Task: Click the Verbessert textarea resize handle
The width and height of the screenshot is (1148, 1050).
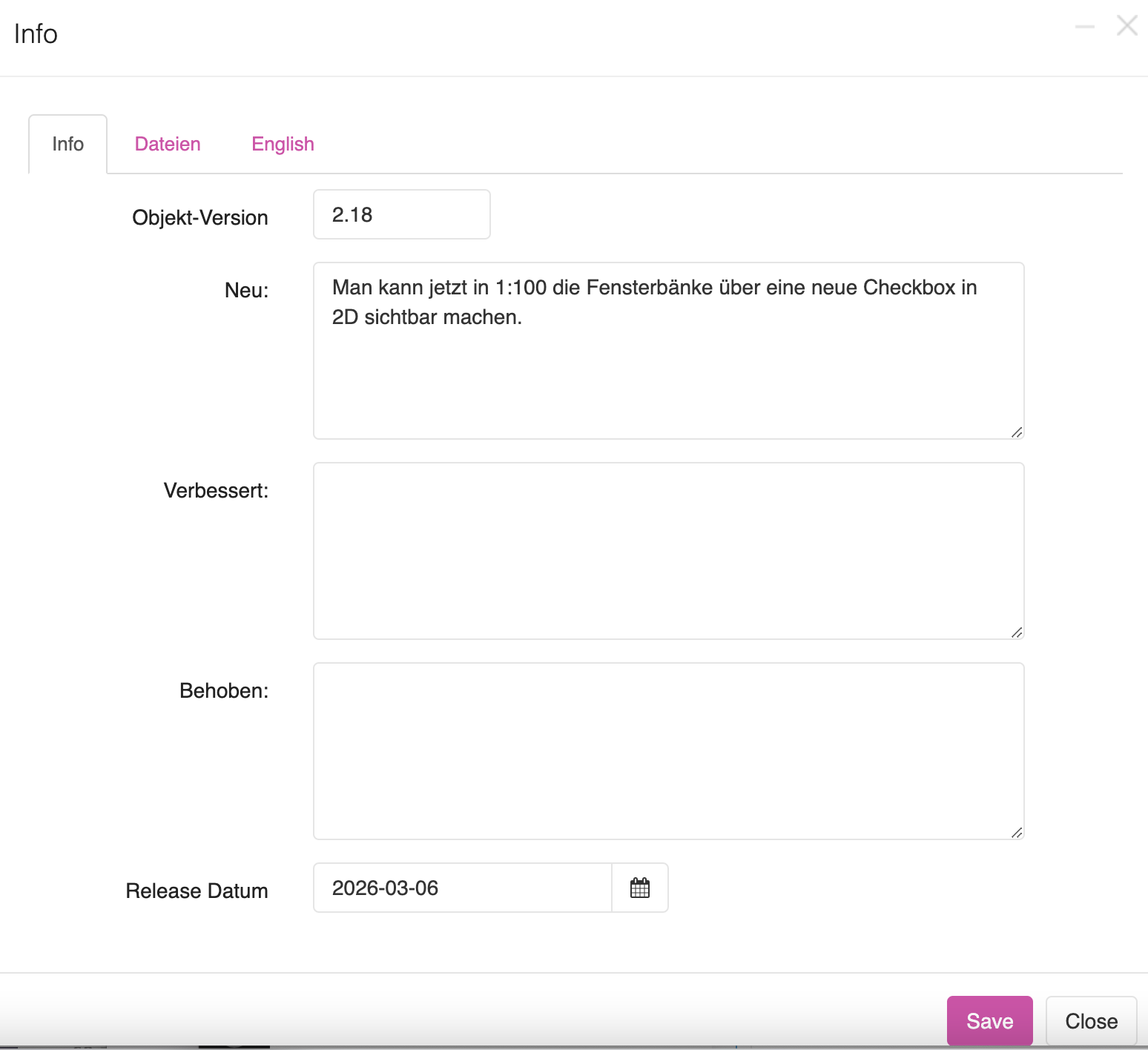Action: [1017, 633]
